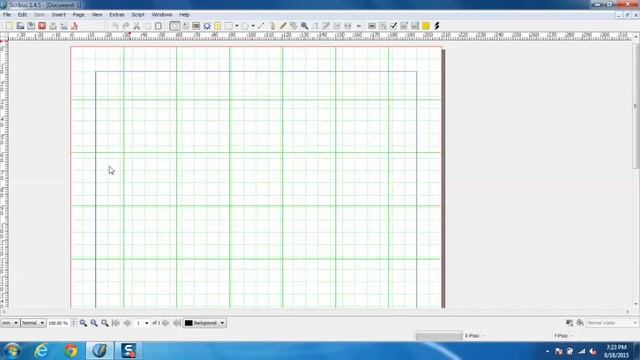Close the document using red Close icon

(42, 26)
